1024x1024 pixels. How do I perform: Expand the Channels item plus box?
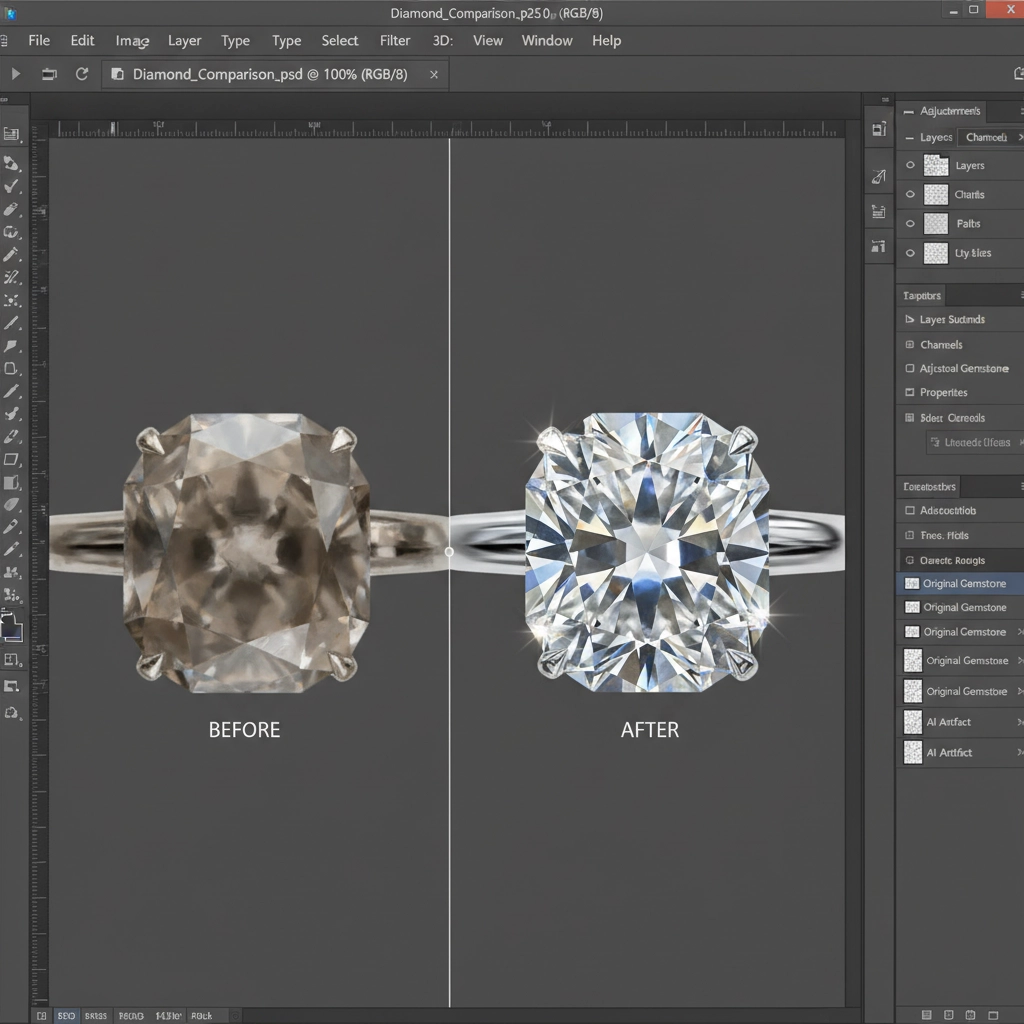pos(909,344)
